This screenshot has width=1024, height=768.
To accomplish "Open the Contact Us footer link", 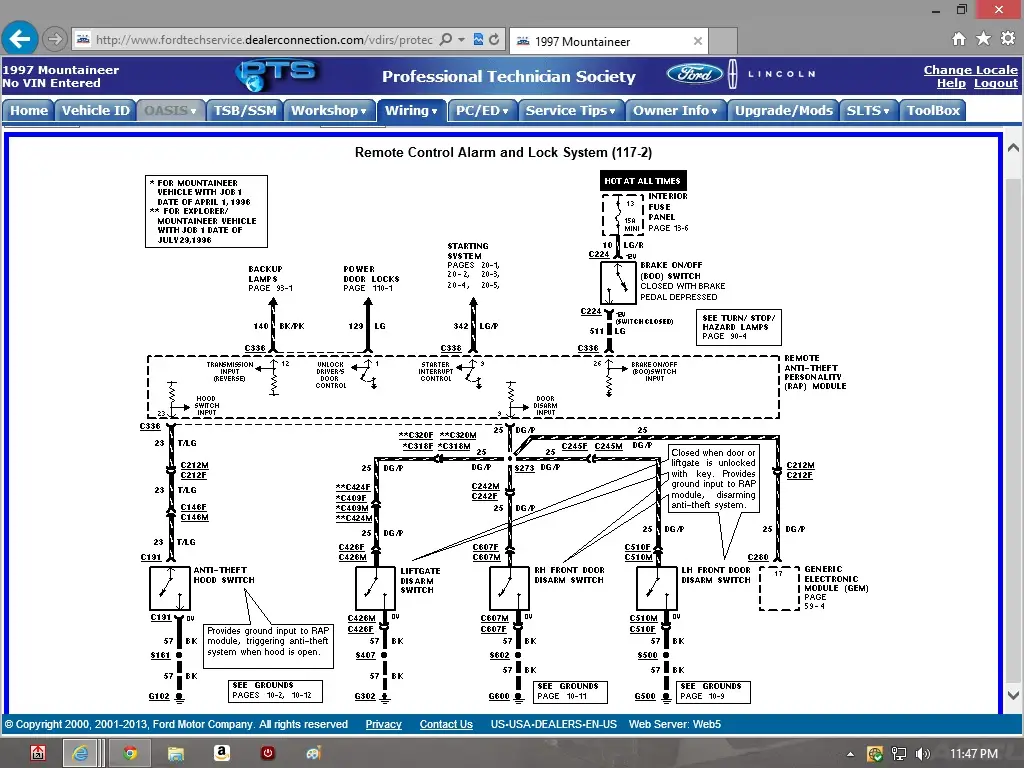I will (x=446, y=724).
